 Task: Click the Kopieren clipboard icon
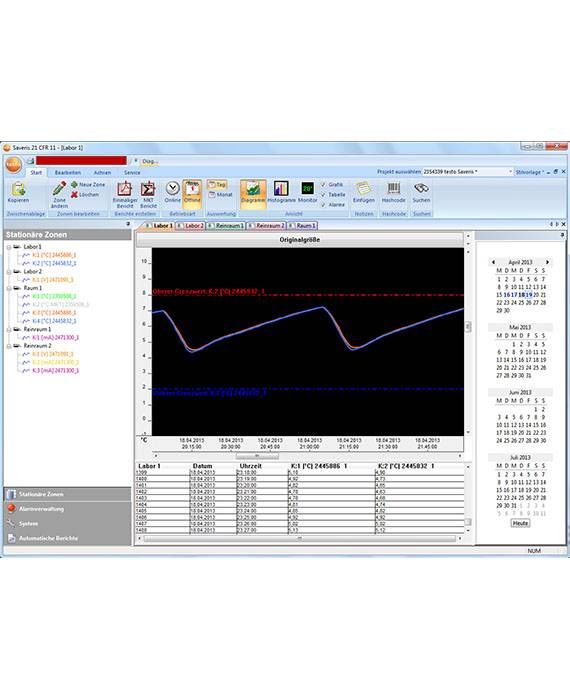coord(18,189)
